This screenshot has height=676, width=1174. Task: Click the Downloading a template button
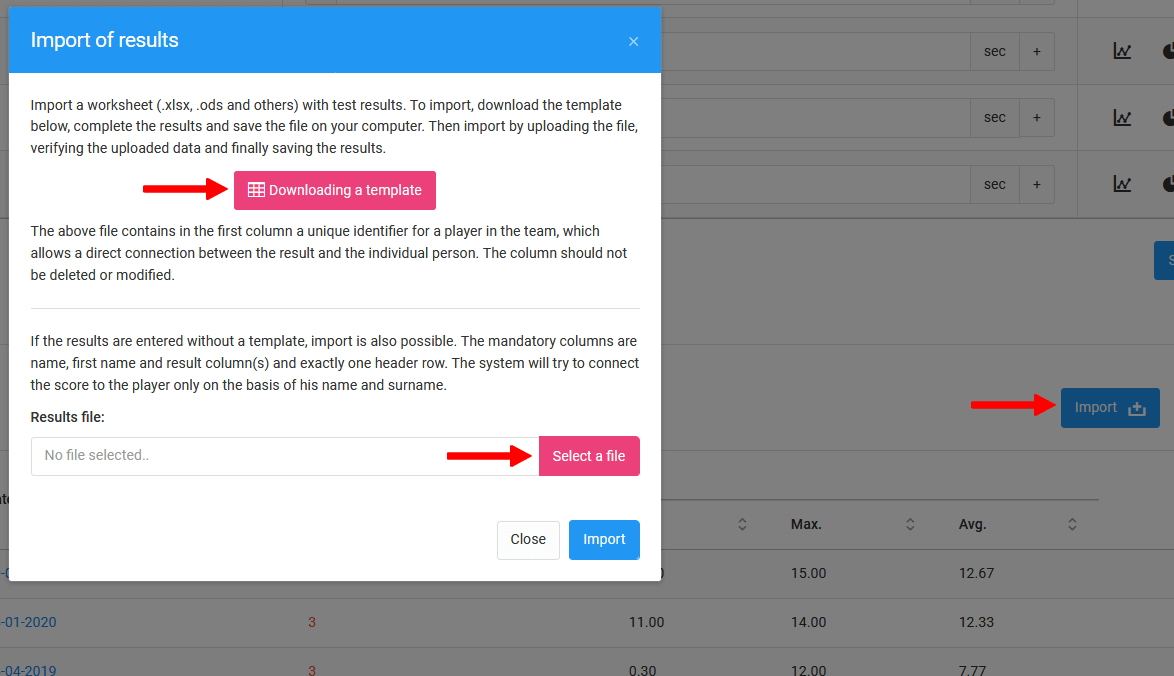335,190
